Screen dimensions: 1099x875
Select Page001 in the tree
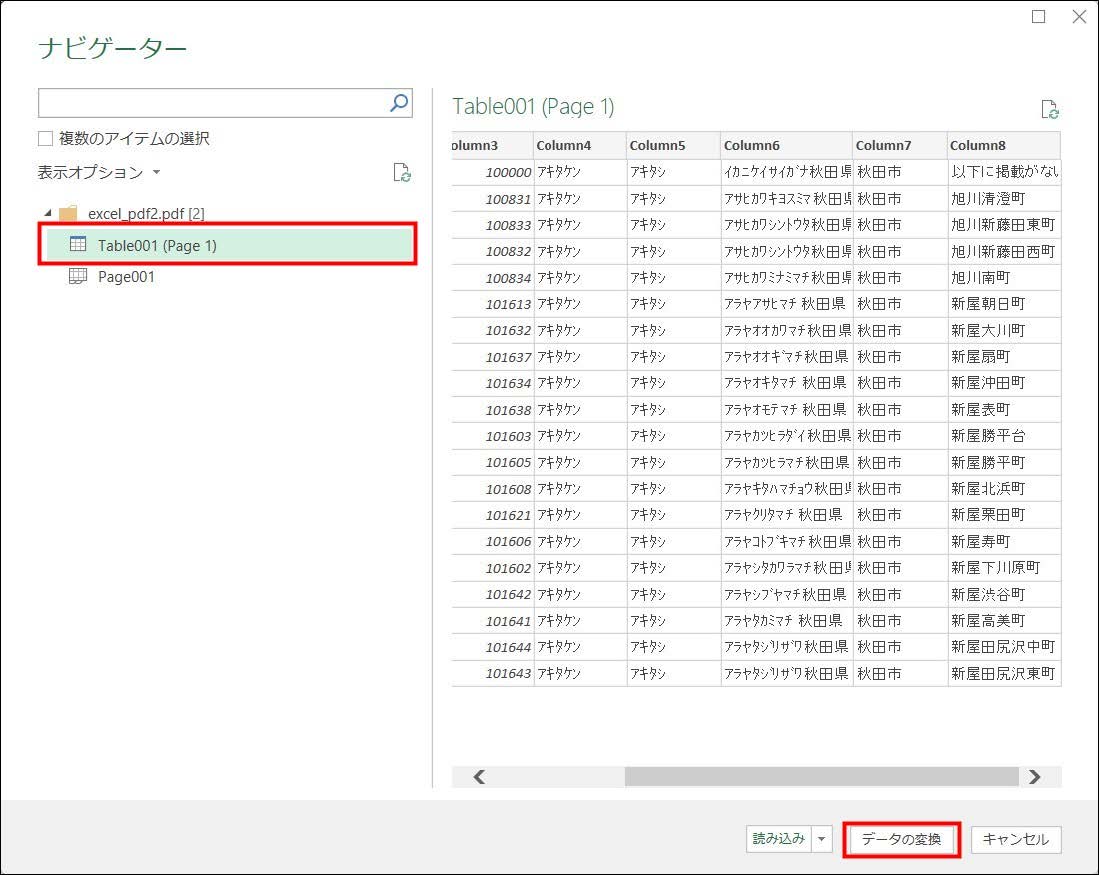[x=126, y=277]
